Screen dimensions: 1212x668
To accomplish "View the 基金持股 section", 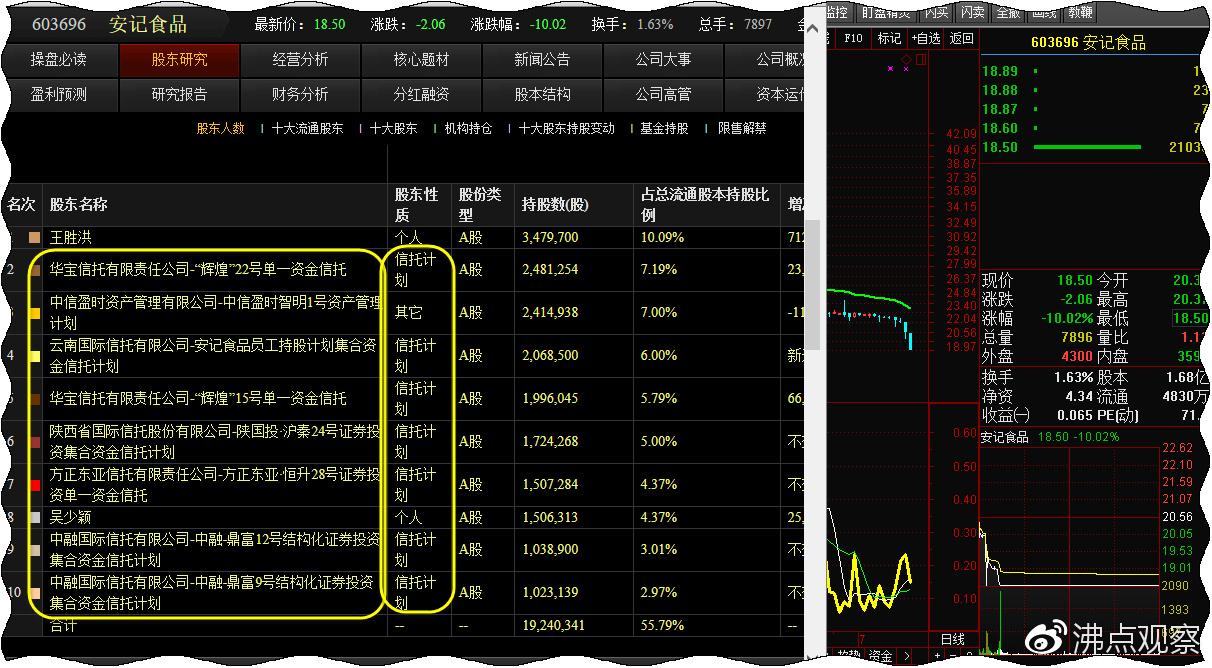I will [x=665, y=129].
